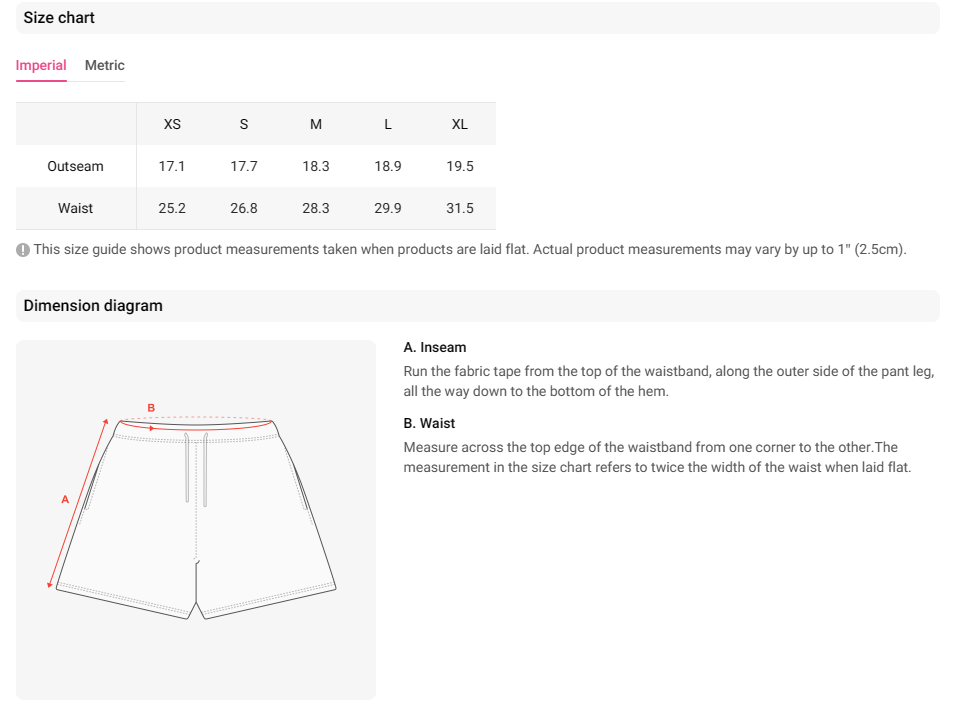The height and width of the screenshot is (718, 954).
Task: Click the Waist row label in table
Action: click(x=75, y=208)
